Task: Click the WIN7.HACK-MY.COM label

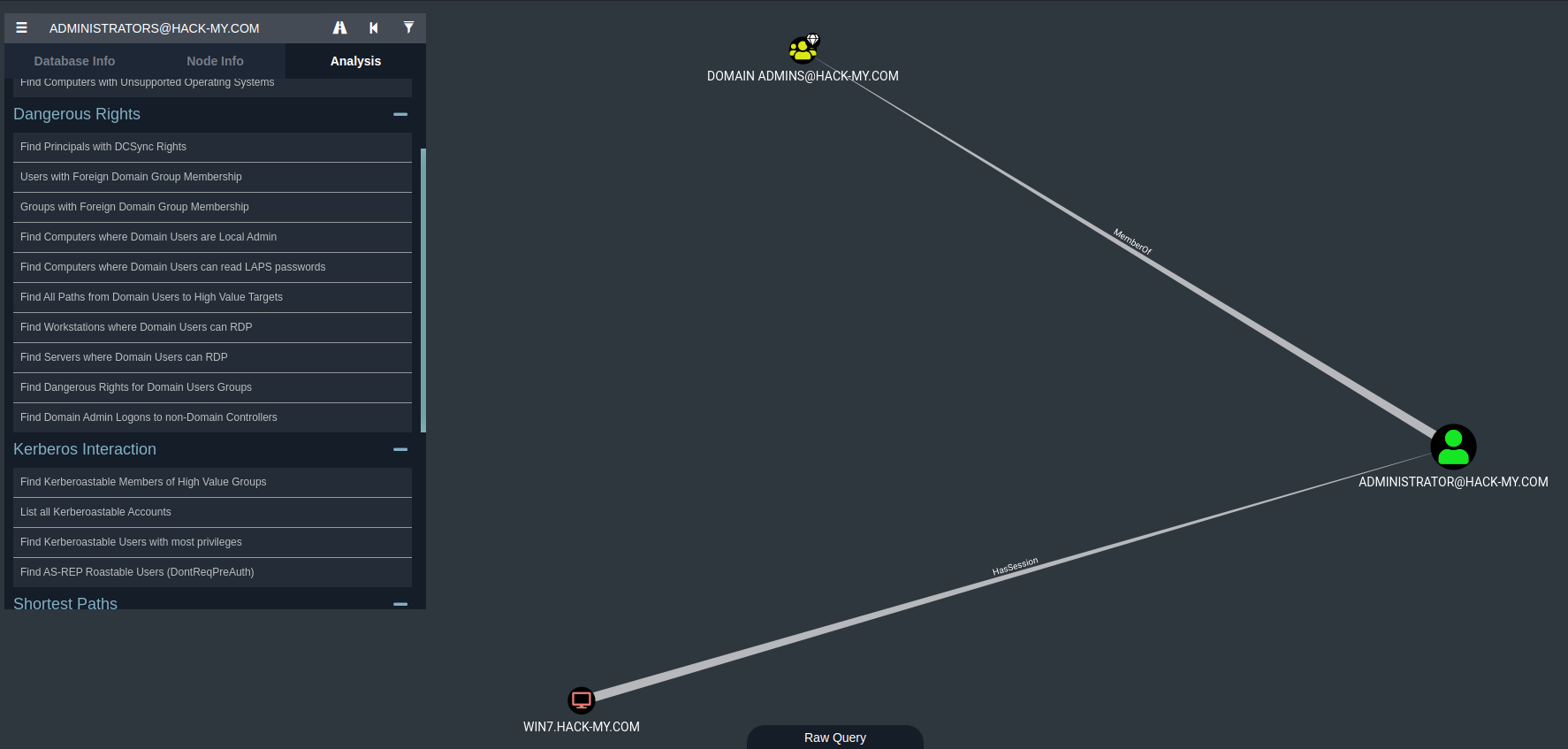Action: pyautogui.click(x=582, y=727)
